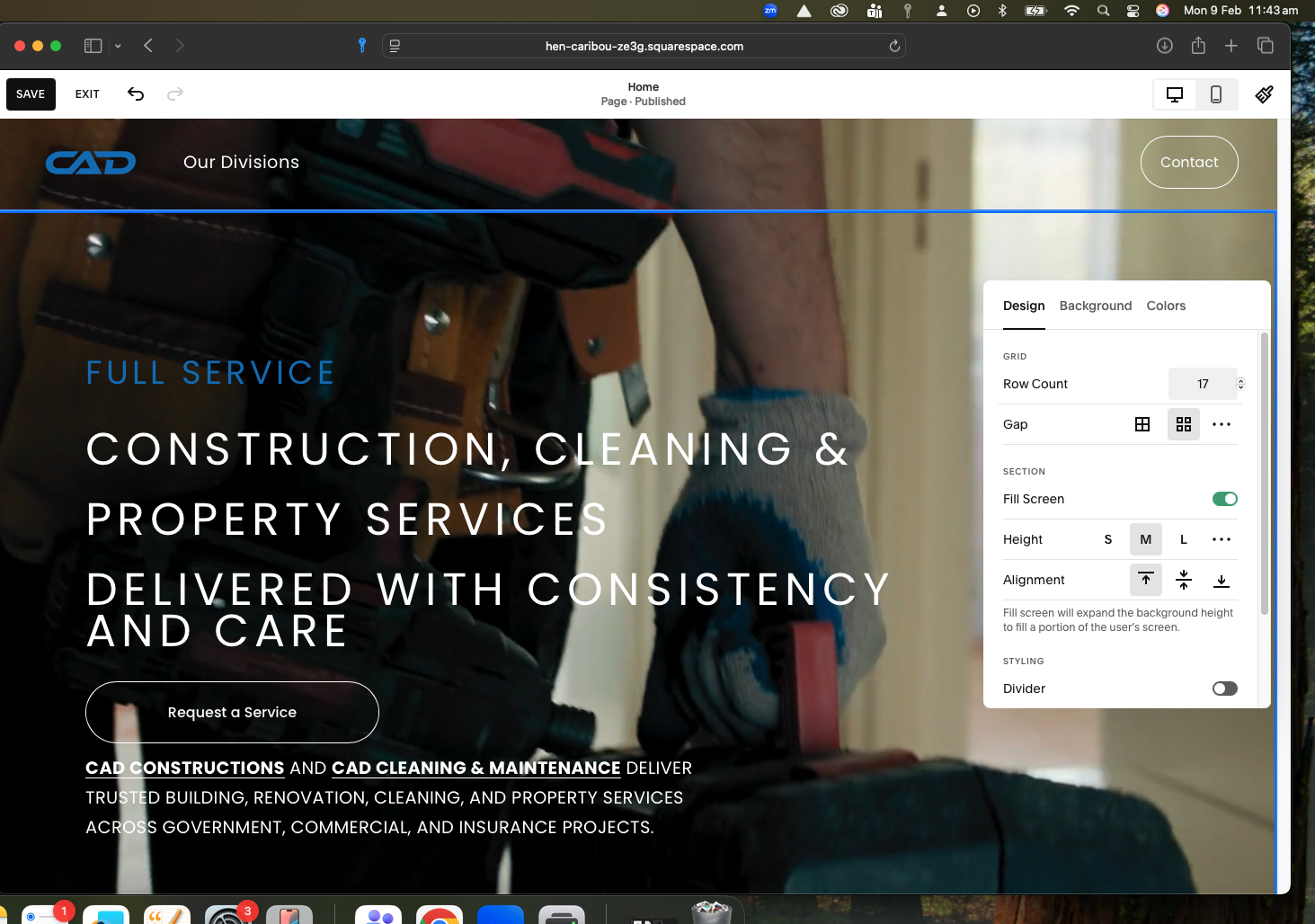Switch to desktop preview icon
This screenshot has height=924, width=1315.
click(x=1175, y=94)
